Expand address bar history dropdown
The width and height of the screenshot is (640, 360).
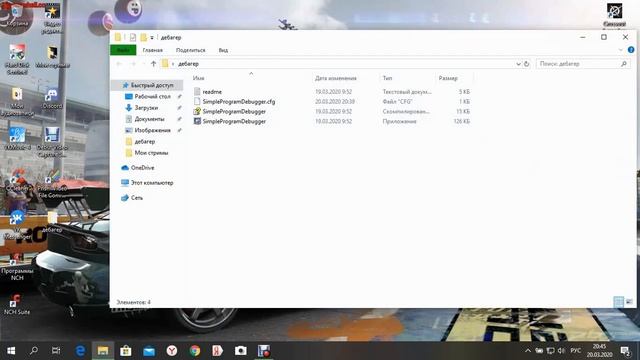[x=518, y=64]
